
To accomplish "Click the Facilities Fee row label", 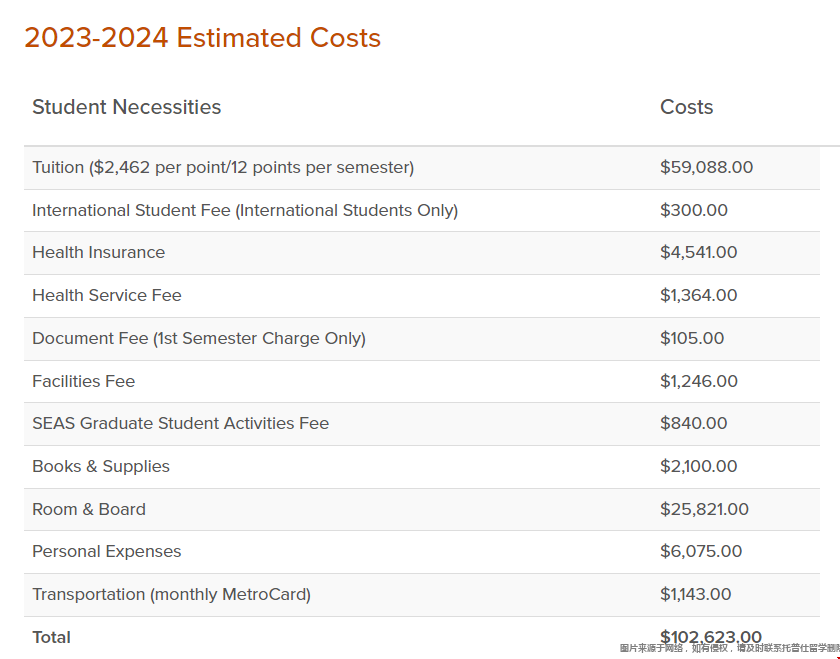I will tap(84, 381).
